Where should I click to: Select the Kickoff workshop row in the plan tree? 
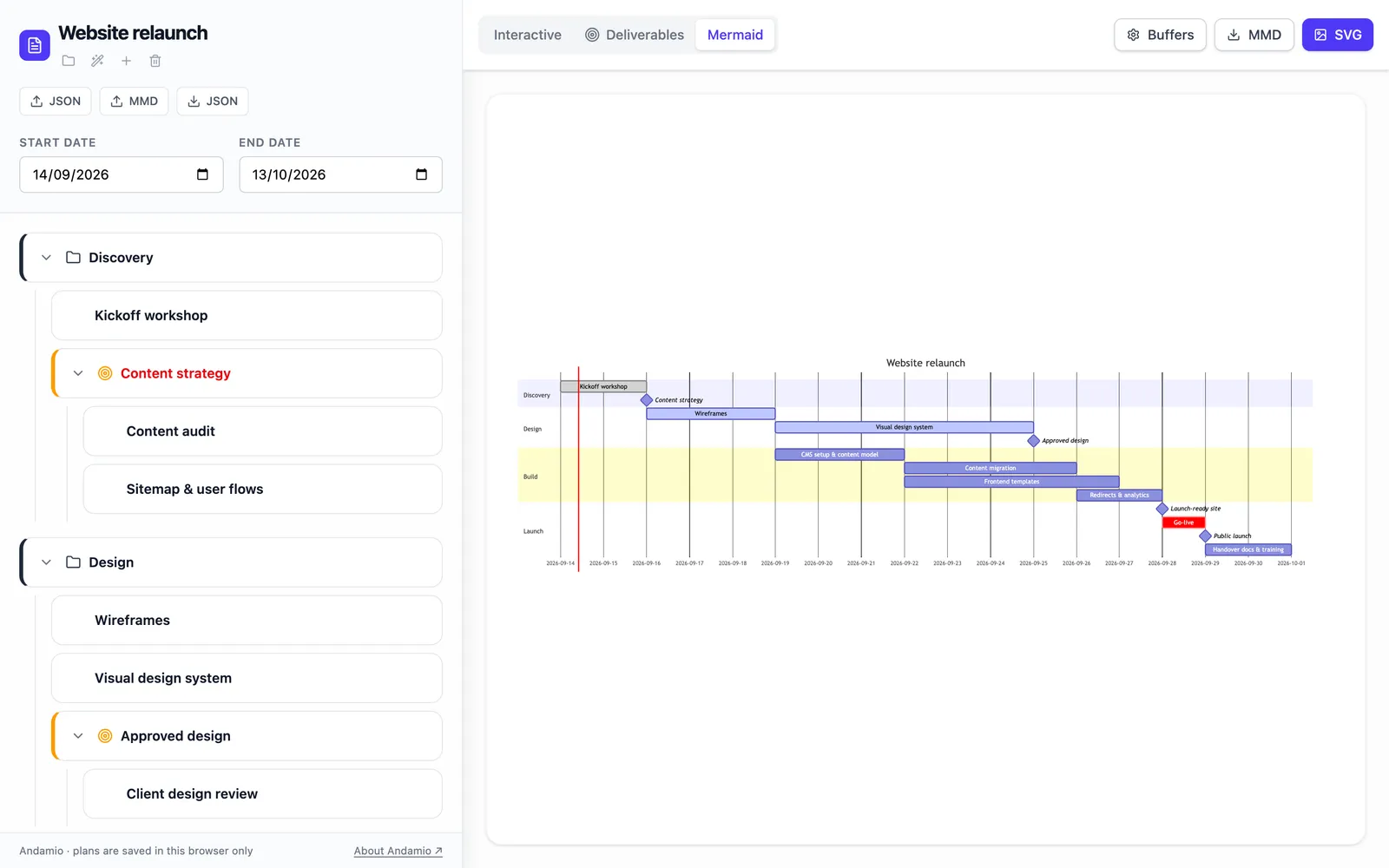pos(247,316)
